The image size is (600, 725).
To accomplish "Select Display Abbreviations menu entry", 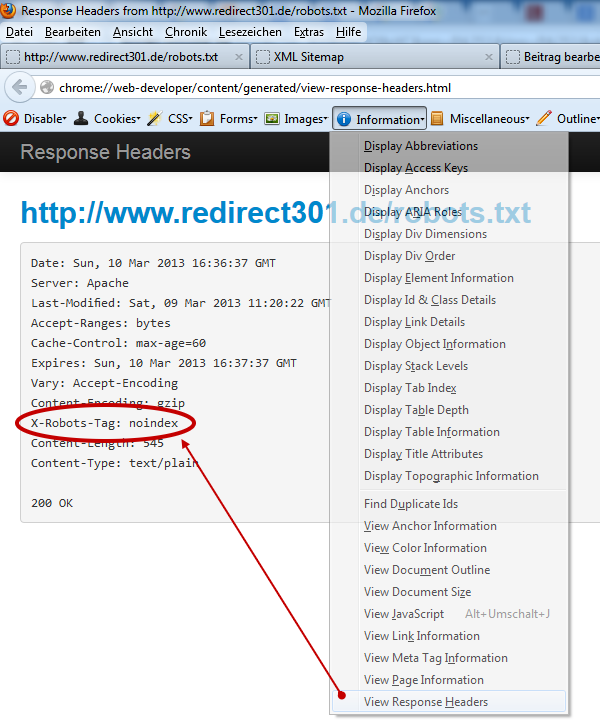I will click(449, 146).
